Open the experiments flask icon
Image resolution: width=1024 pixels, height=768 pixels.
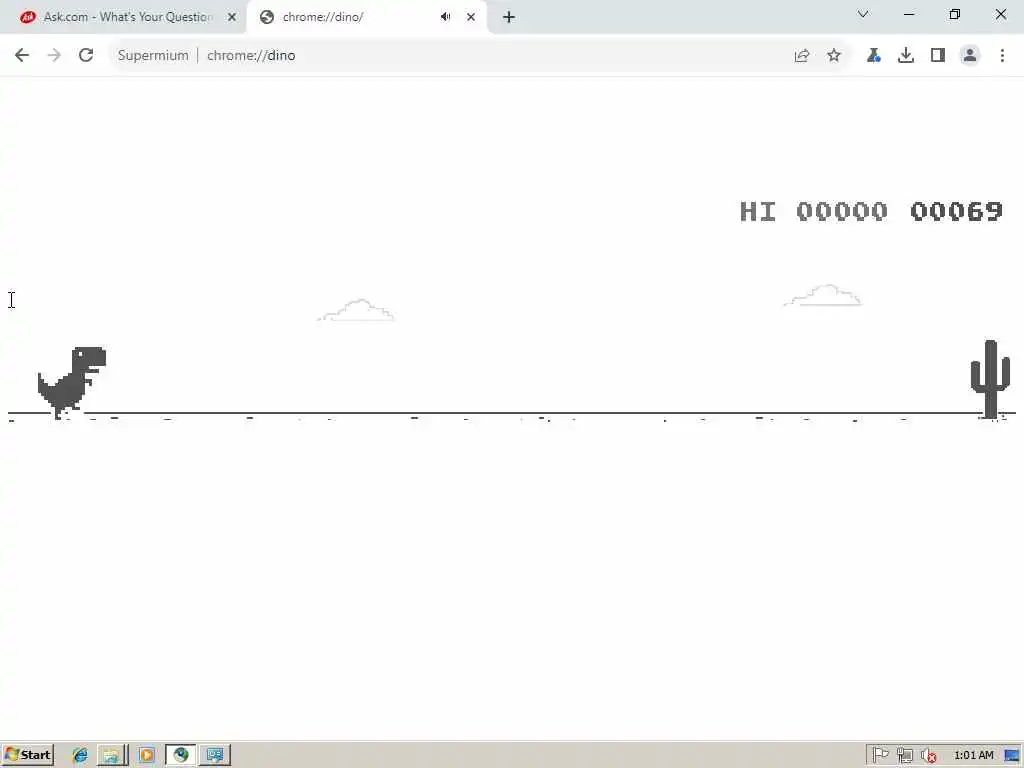point(873,56)
